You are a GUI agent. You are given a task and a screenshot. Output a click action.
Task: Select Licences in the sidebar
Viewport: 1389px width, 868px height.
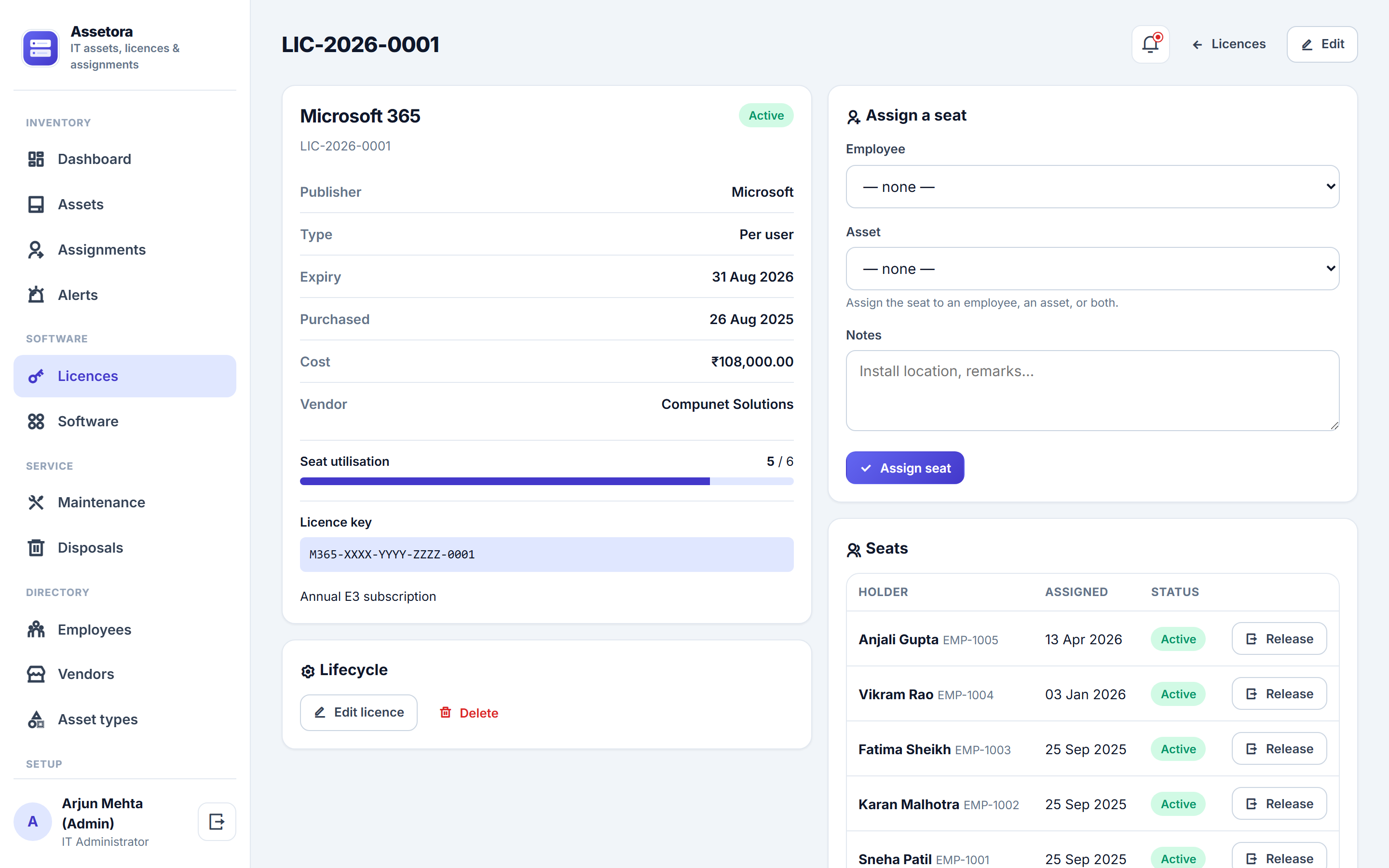(x=124, y=376)
